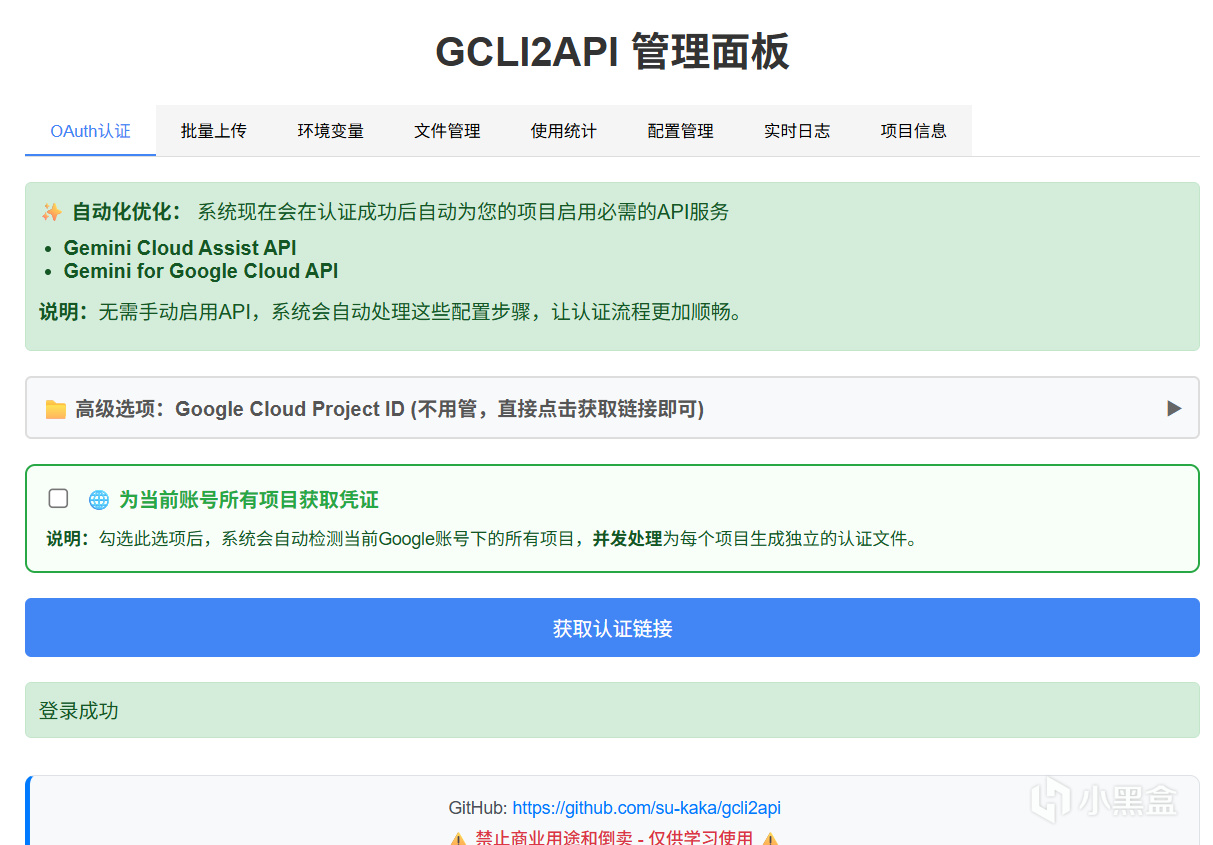Click the folder icon beside 高级选项

coord(56,409)
